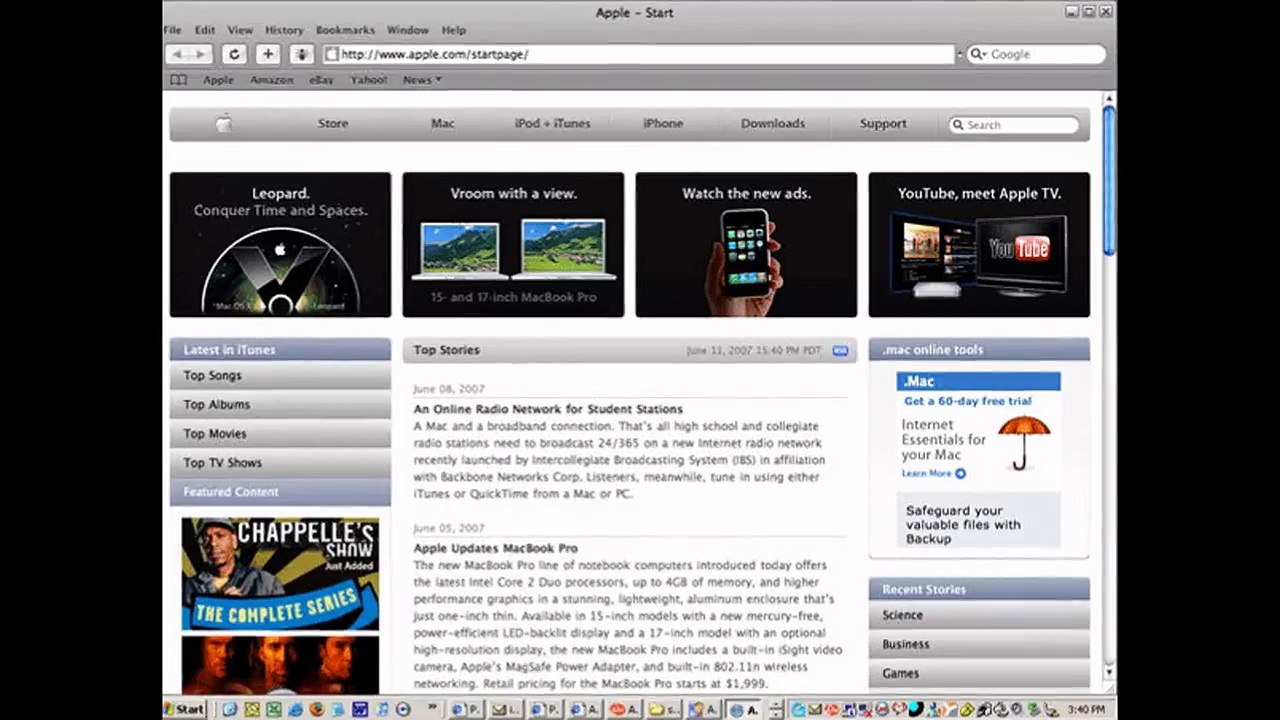Open the Student Stations radio network story
This screenshot has height=720, width=1280.
(548, 409)
